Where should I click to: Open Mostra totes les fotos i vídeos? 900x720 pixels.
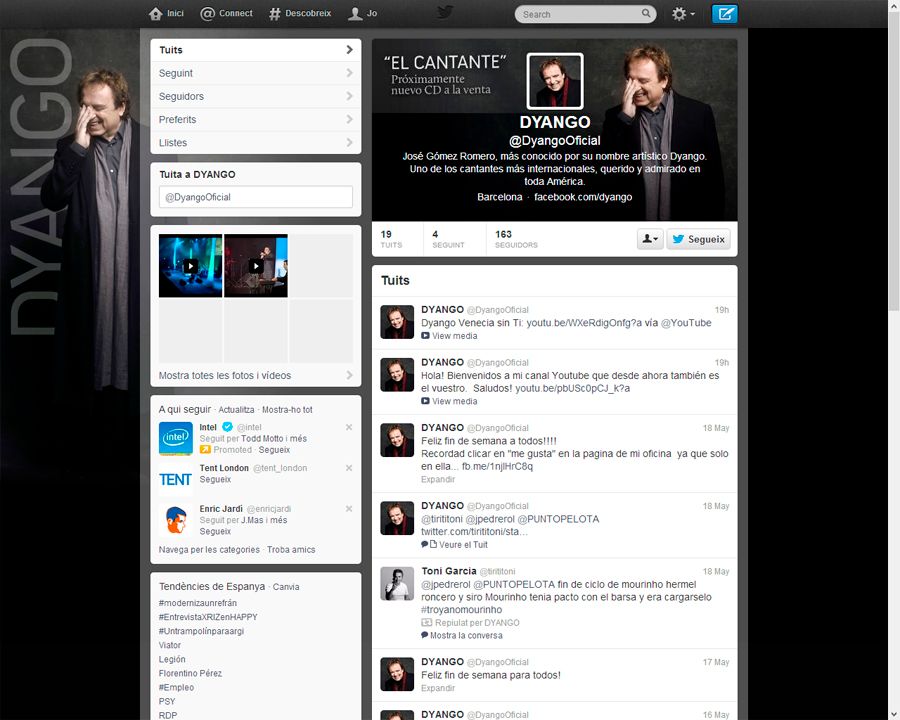[225, 376]
